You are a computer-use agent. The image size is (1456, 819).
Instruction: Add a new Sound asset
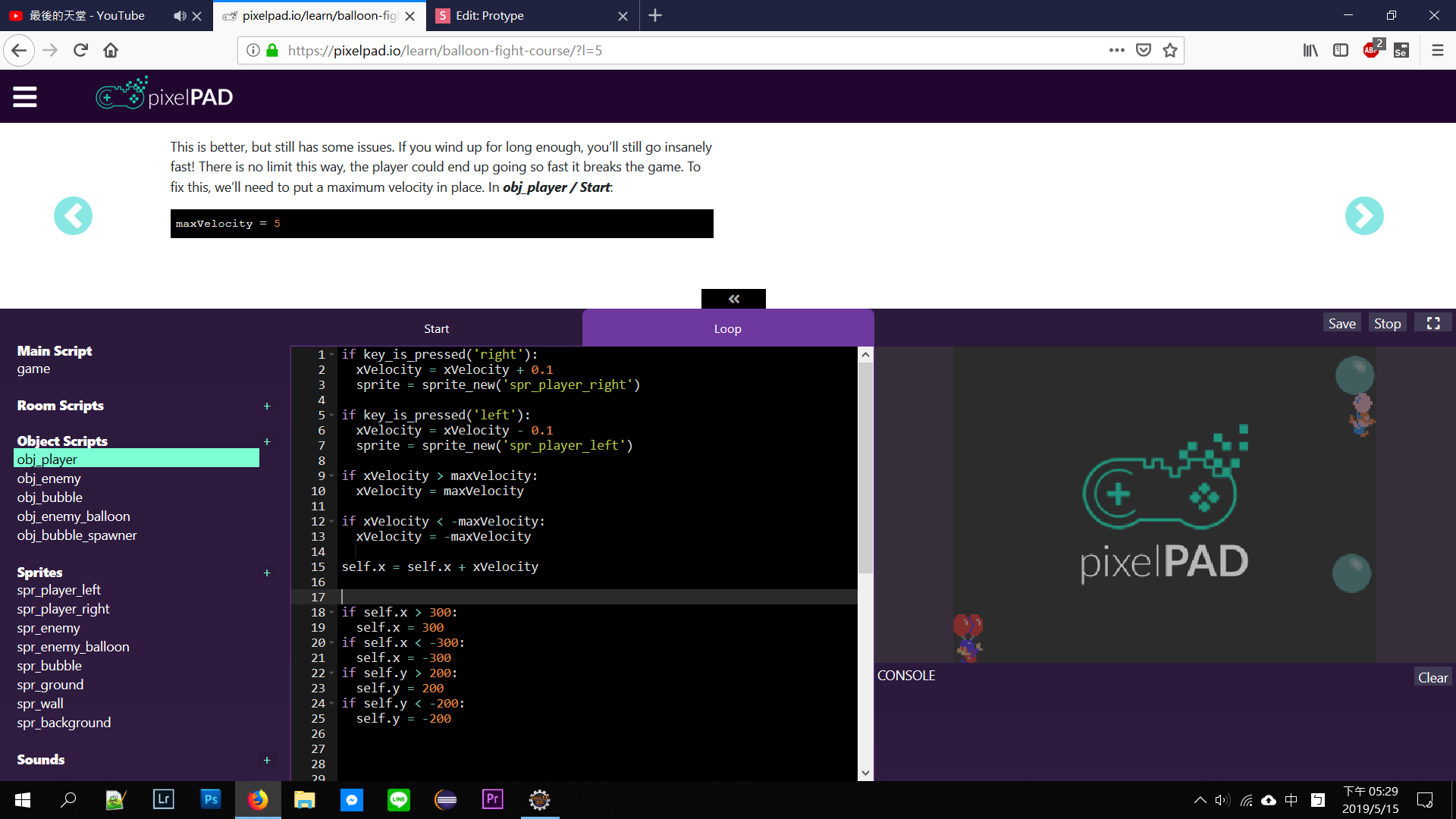tap(267, 760)
